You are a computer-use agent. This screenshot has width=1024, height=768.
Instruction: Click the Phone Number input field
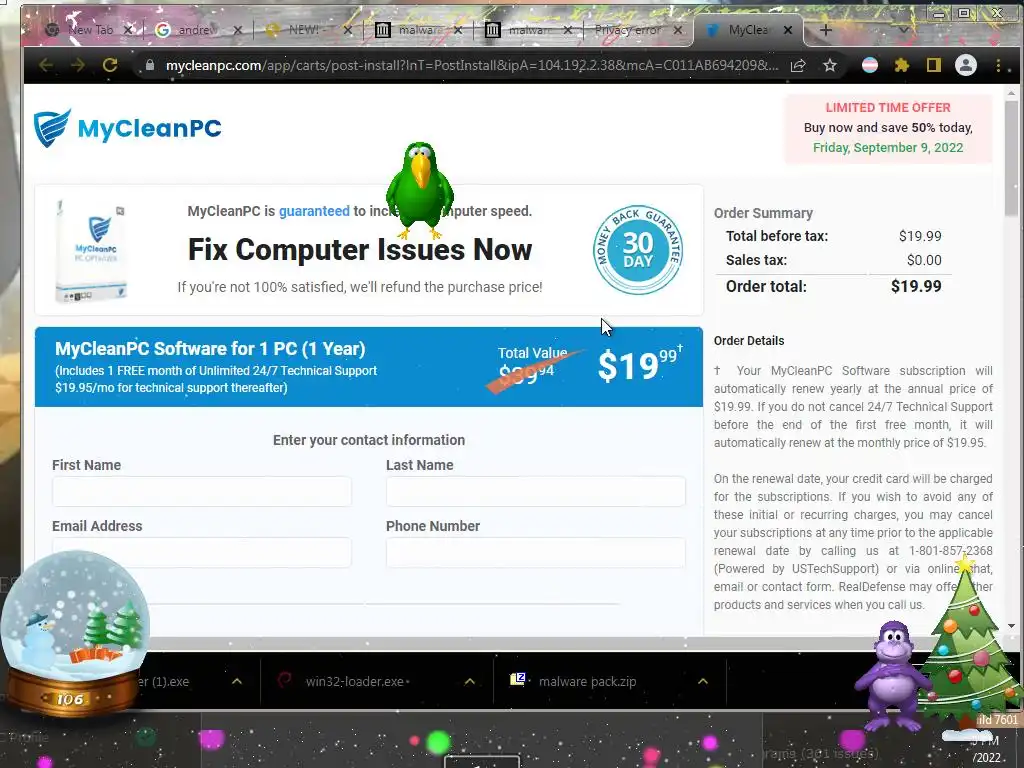tap(536, 552)
